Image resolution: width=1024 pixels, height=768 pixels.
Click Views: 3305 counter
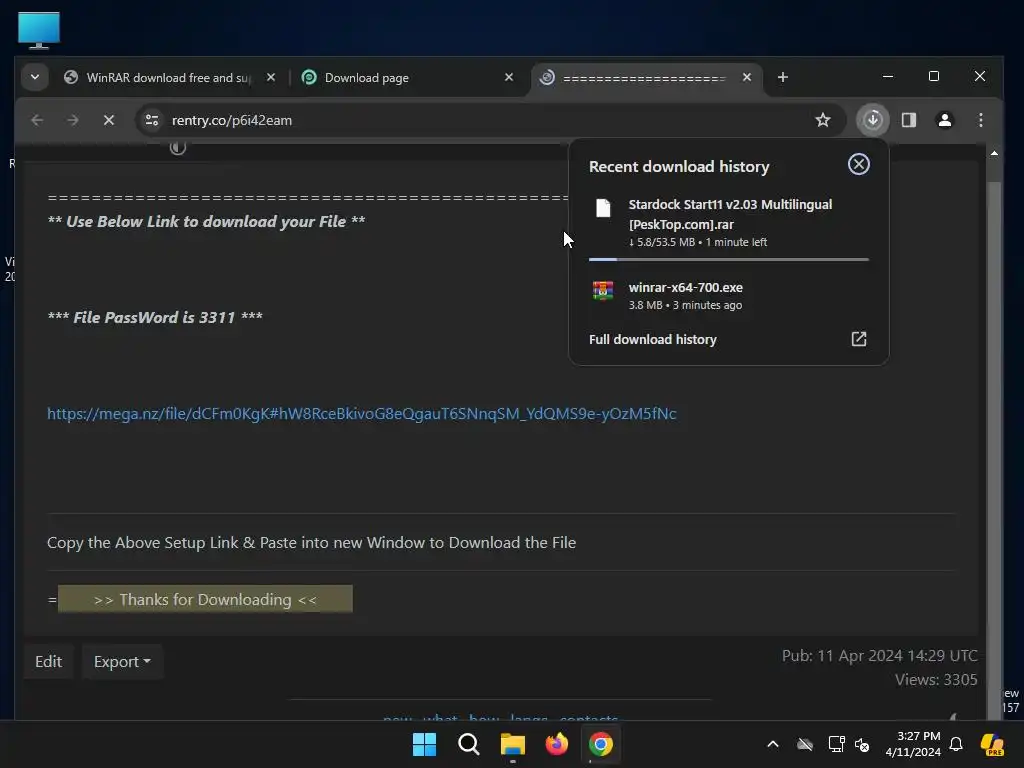(x=936, y=680)
